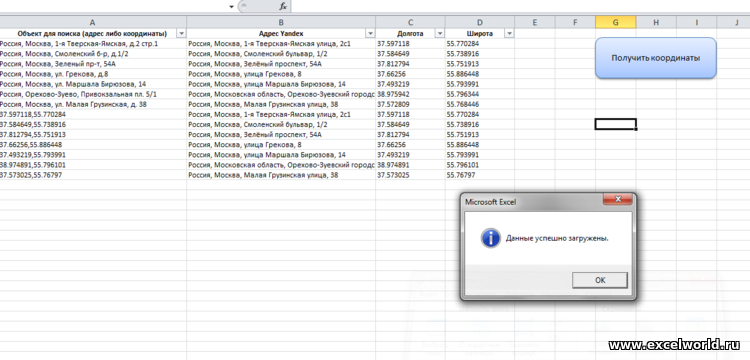This screenshot has height=360, width=750.
Task: Select column B header
Action: [x=281, y=22]
